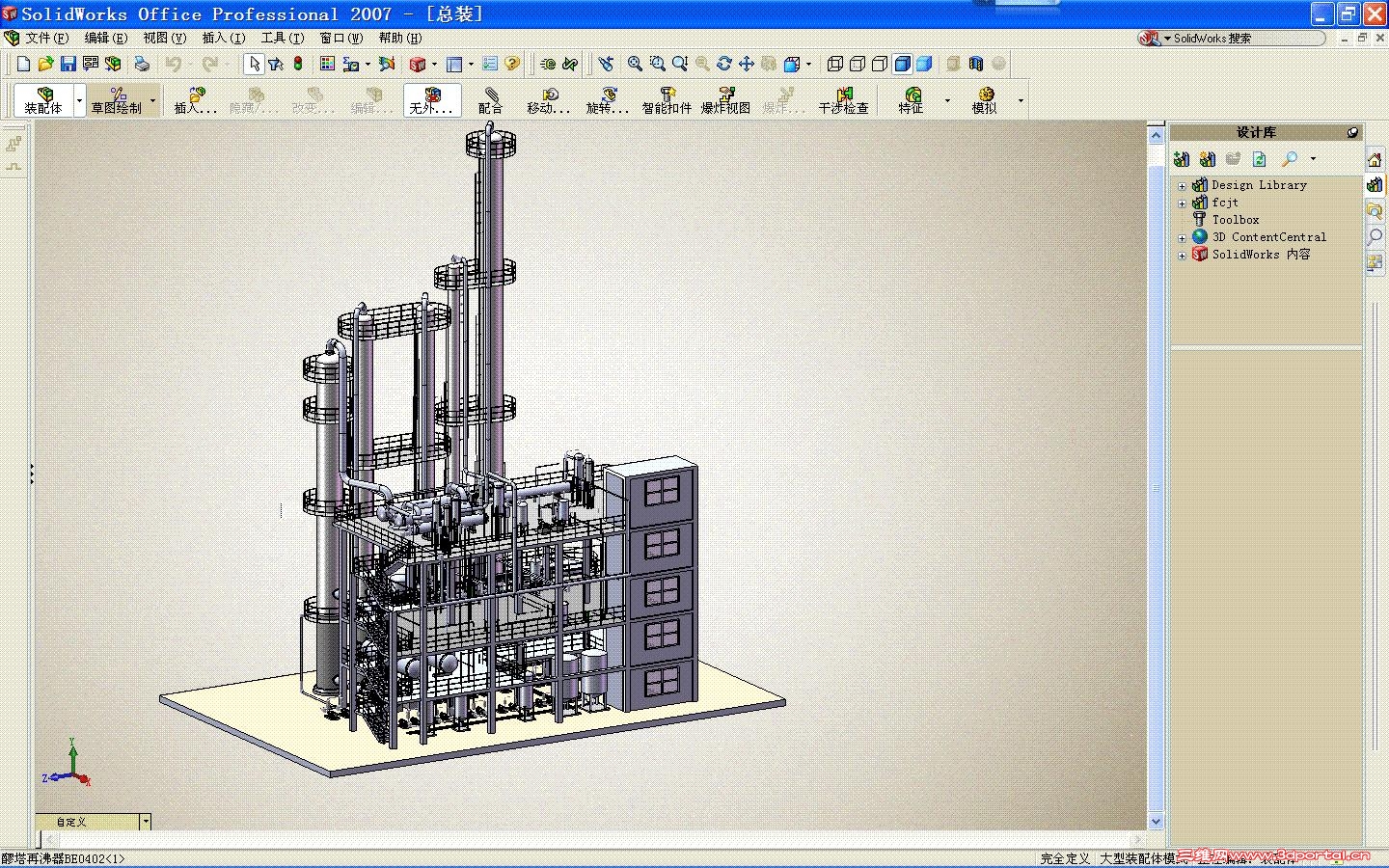Click the Undo arrow icon
The width and height of the screenshot is (1389, 868).
pos(174,64)
